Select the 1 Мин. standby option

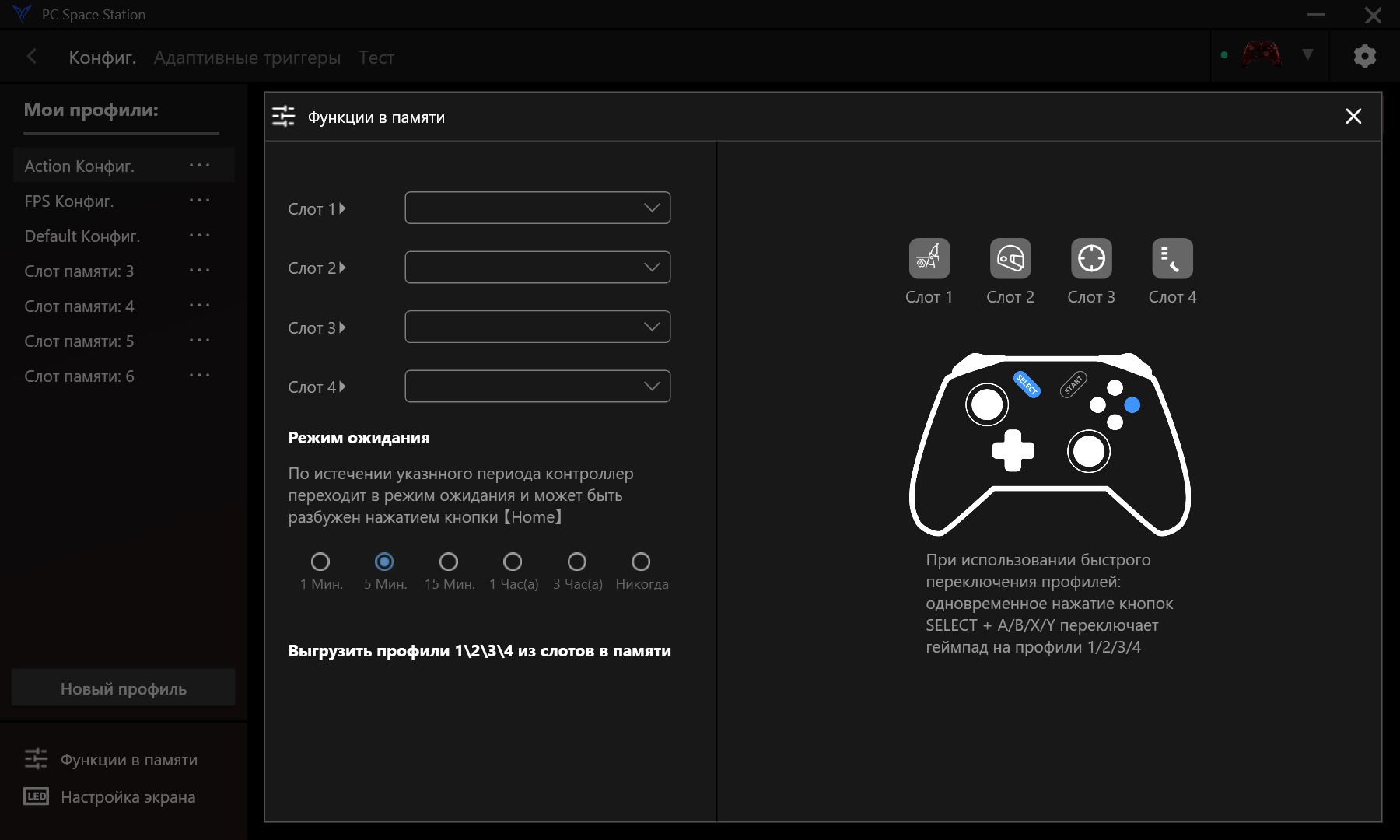pos(320,562)
